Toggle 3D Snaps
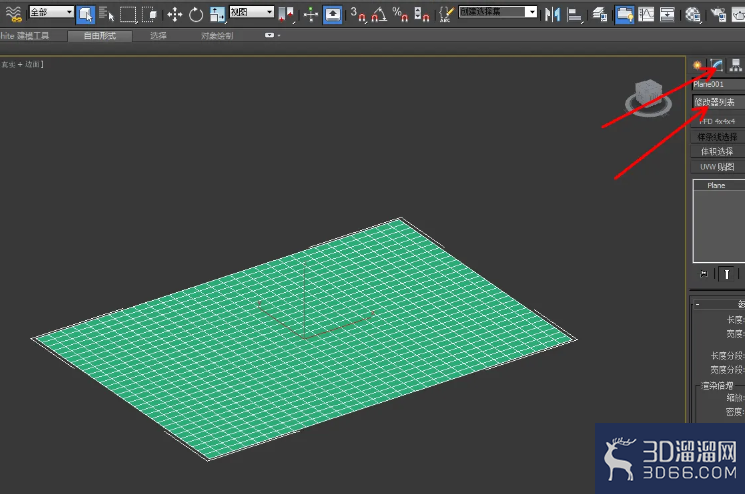The image size is (745, 494). pos(358,14)
